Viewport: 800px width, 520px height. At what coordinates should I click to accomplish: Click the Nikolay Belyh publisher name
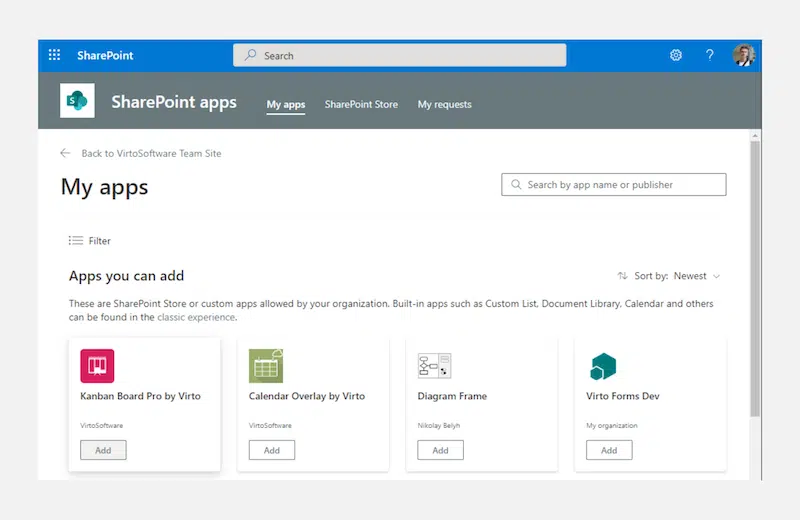coord(438,425)
